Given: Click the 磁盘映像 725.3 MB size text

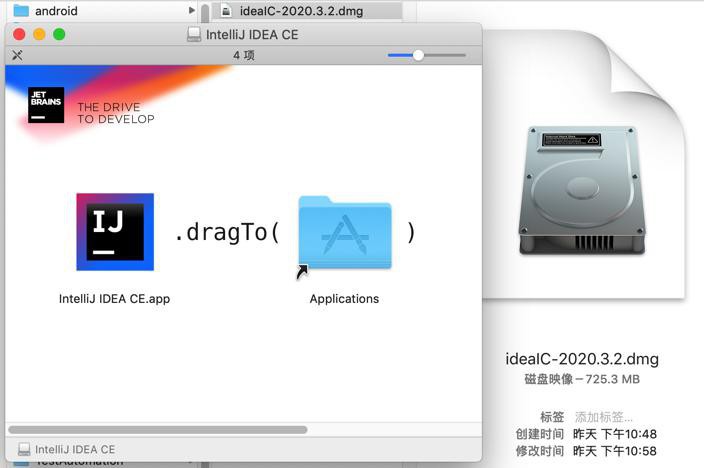Looking at the screenshot, I should tap(582, 380).
